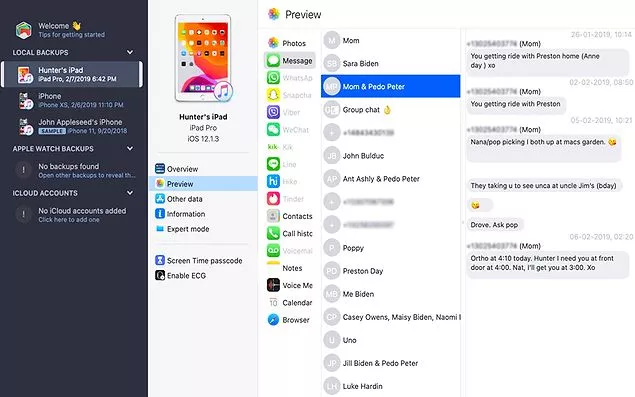
Task: Open the Me Biden conversation
Action: [x=391, y=294]
